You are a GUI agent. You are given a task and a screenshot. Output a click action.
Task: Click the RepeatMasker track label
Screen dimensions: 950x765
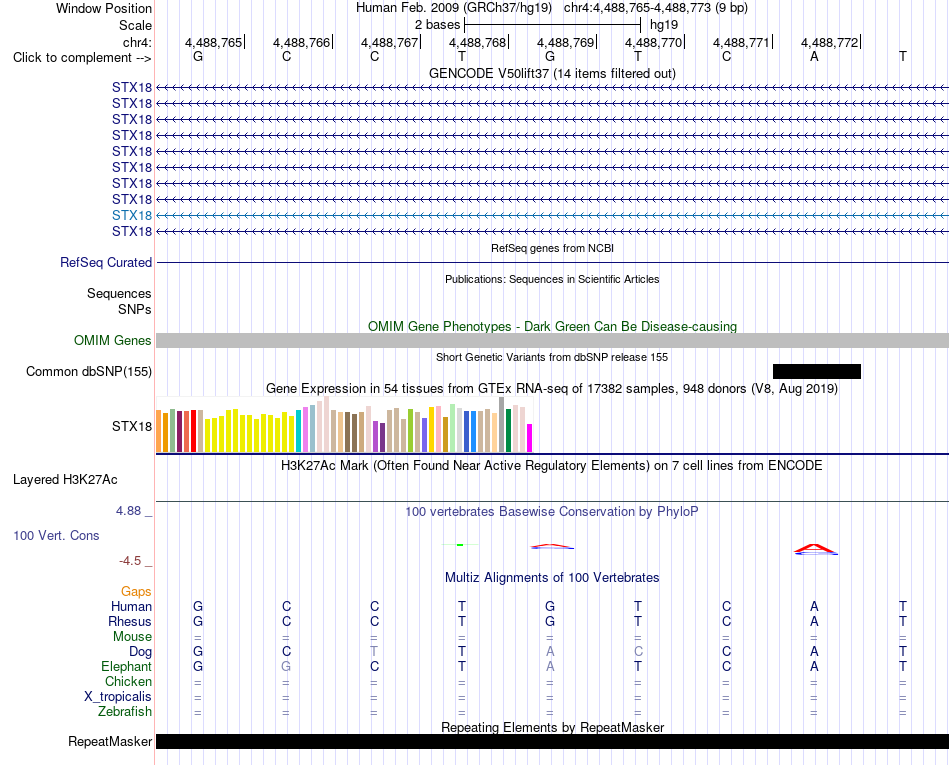[x=110, y=741]
